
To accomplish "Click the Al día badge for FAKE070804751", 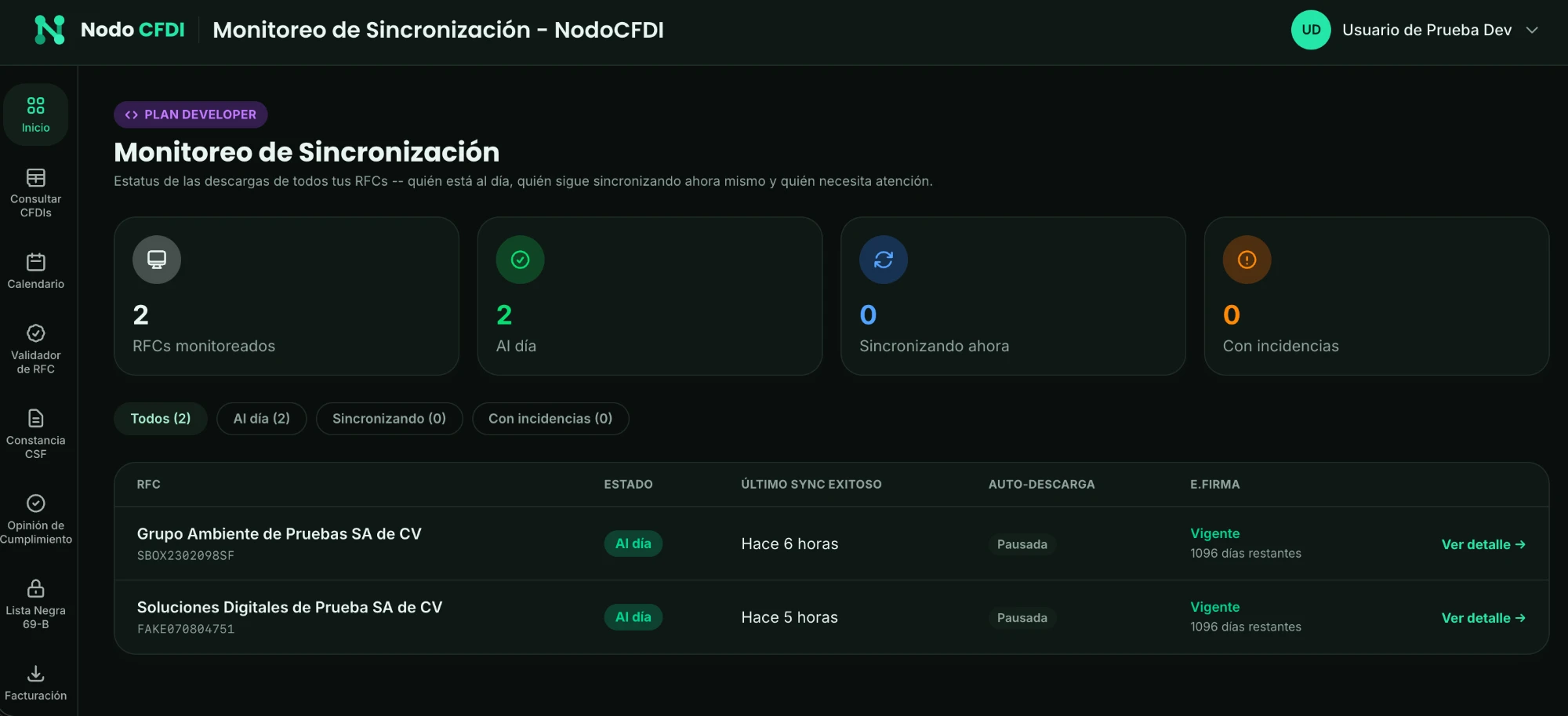I will tap(633, 617).
